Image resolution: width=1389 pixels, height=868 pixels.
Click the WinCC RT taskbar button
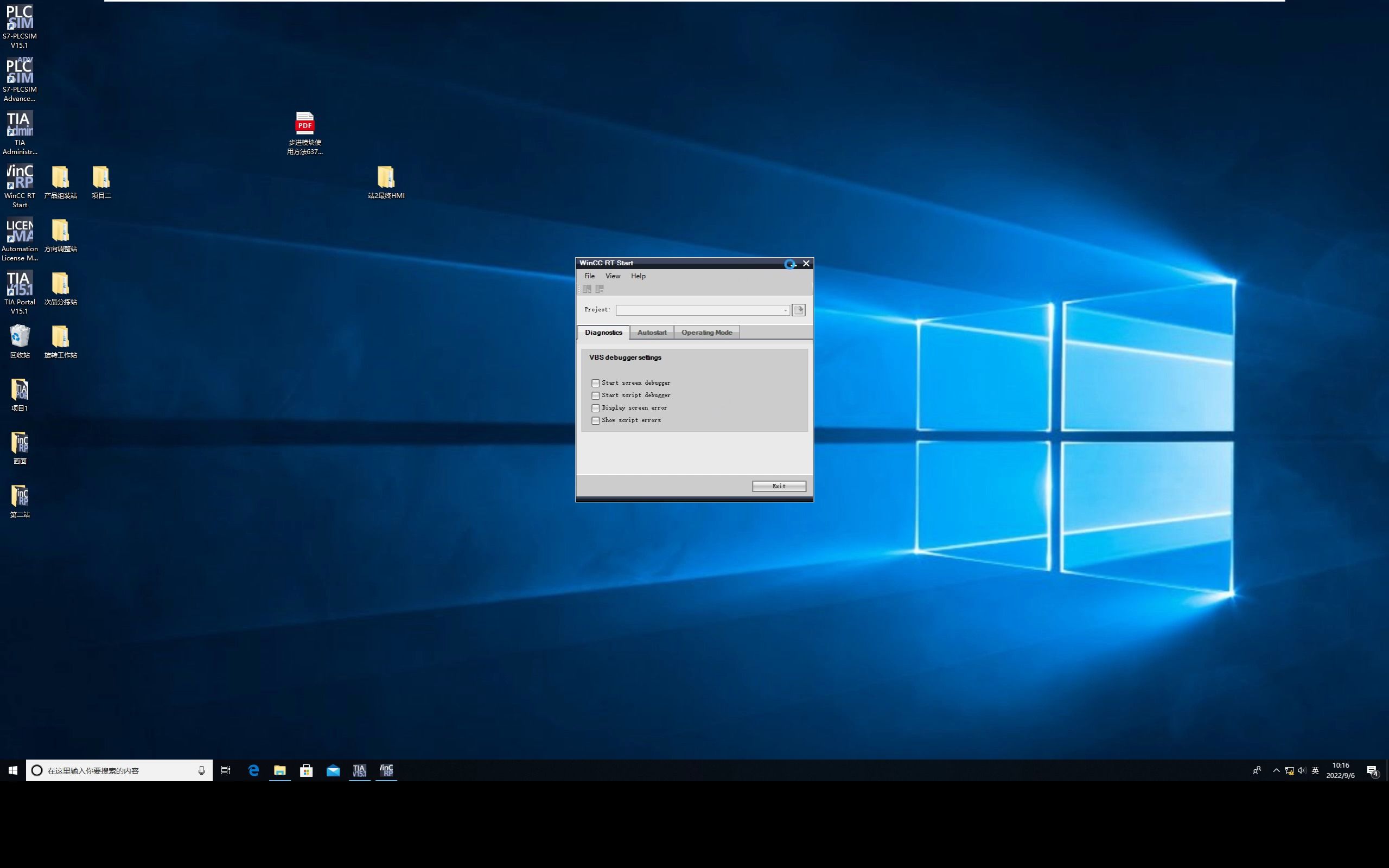pyautogui.click(x=386, y=770)
